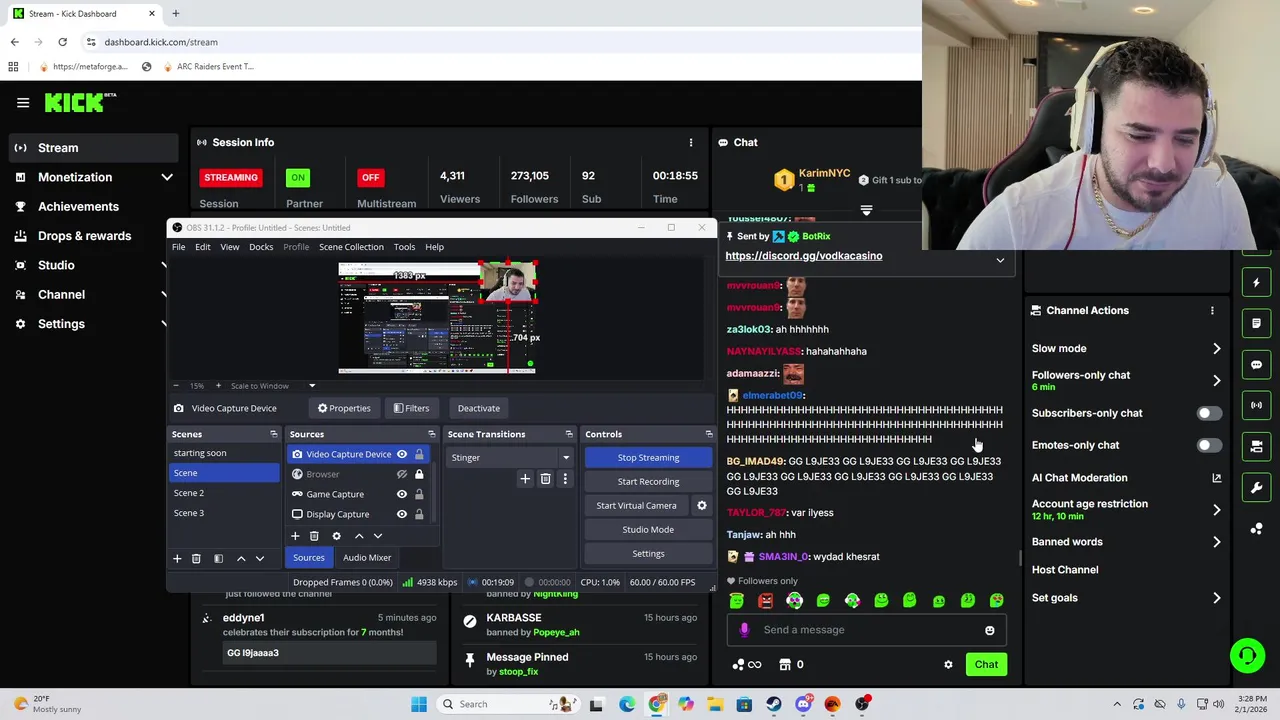Add a new source in OBS
Image resolution: width=1280 pixels, height=720 pixels.
295,536
